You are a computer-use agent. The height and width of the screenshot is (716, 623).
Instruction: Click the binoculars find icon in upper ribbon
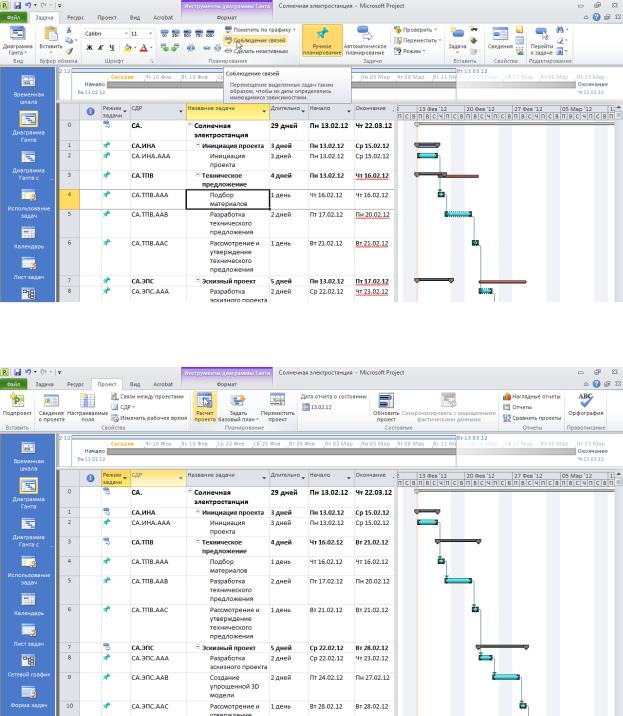point(560,30)
